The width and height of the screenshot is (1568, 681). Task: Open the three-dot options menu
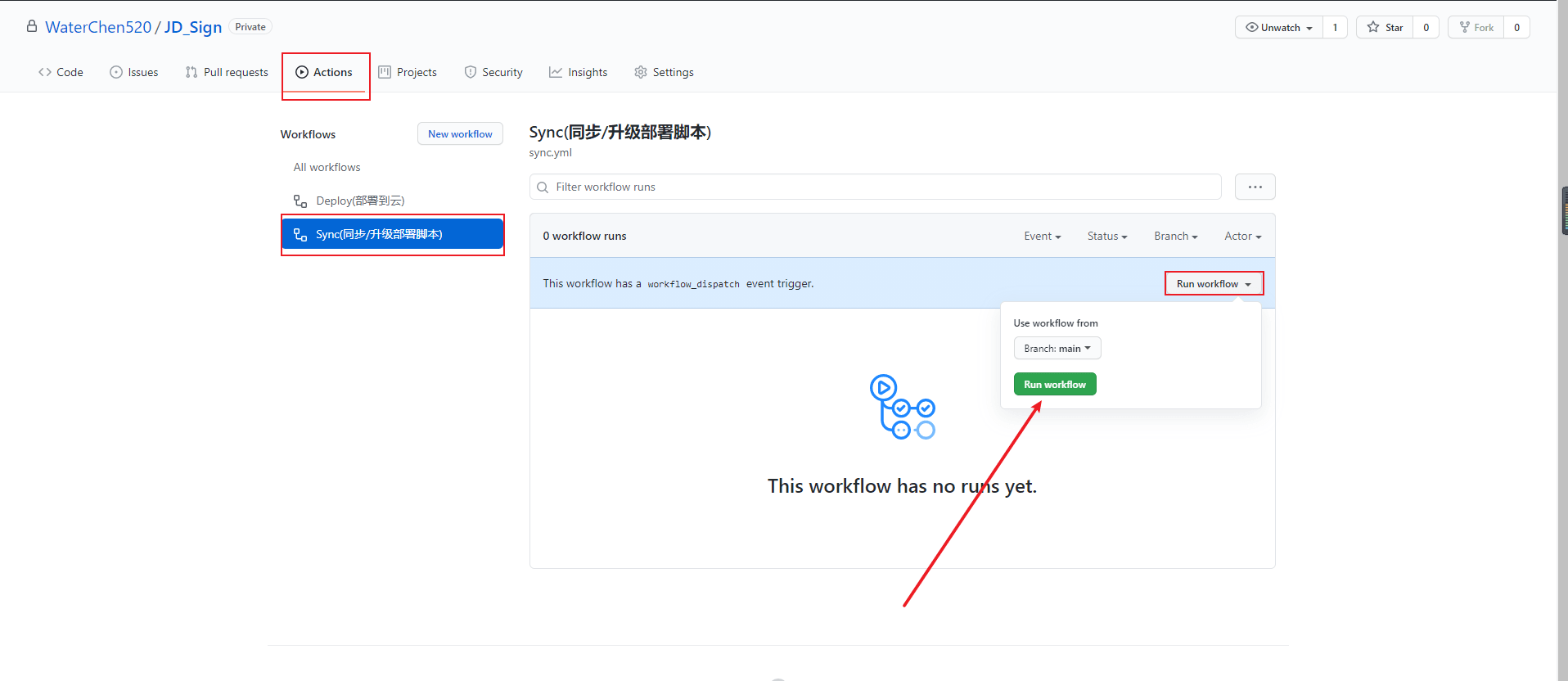coord(1255,187)
